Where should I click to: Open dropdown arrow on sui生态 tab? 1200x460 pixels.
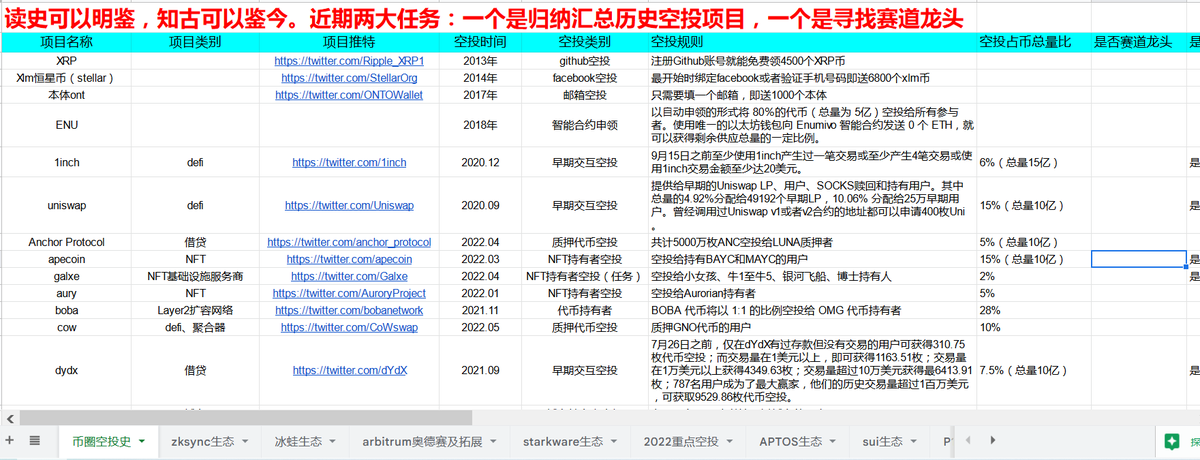(914, 441)
